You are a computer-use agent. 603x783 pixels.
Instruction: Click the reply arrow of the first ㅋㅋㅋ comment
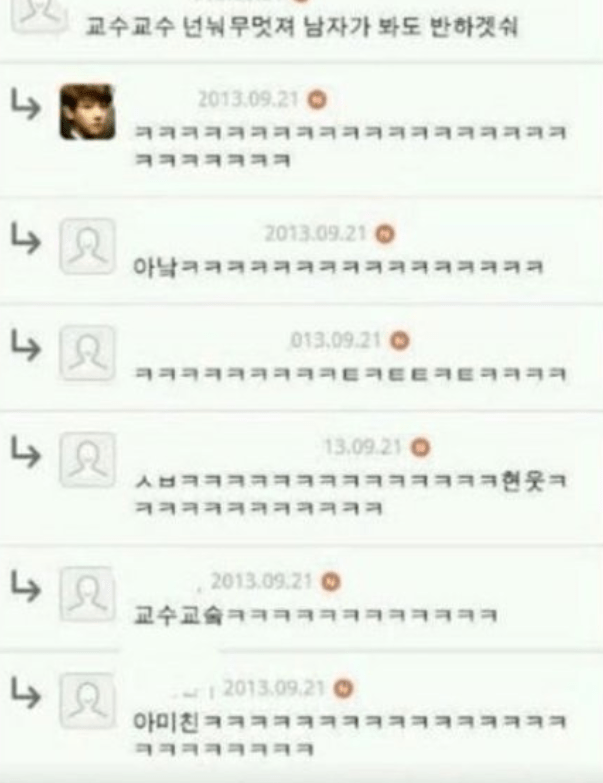pyautogui.click(x=25, y=104)
